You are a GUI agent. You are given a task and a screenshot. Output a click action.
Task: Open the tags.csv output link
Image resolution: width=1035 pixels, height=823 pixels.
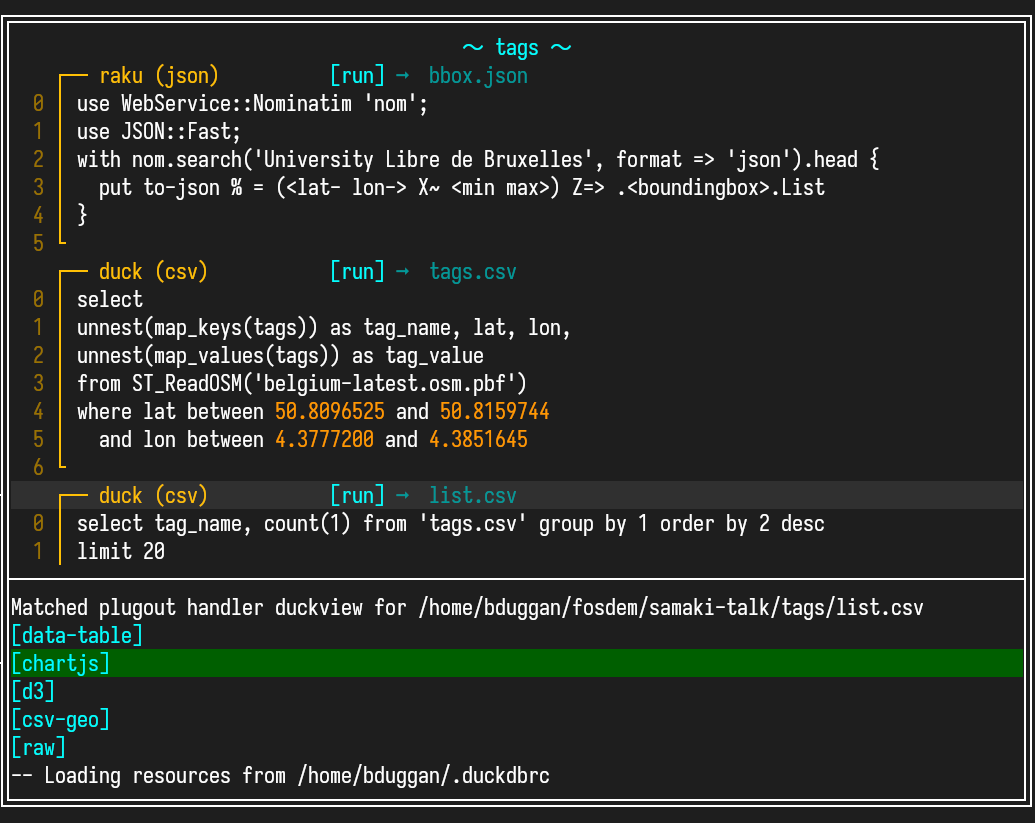pyautogui.click(x=472, y=272)
